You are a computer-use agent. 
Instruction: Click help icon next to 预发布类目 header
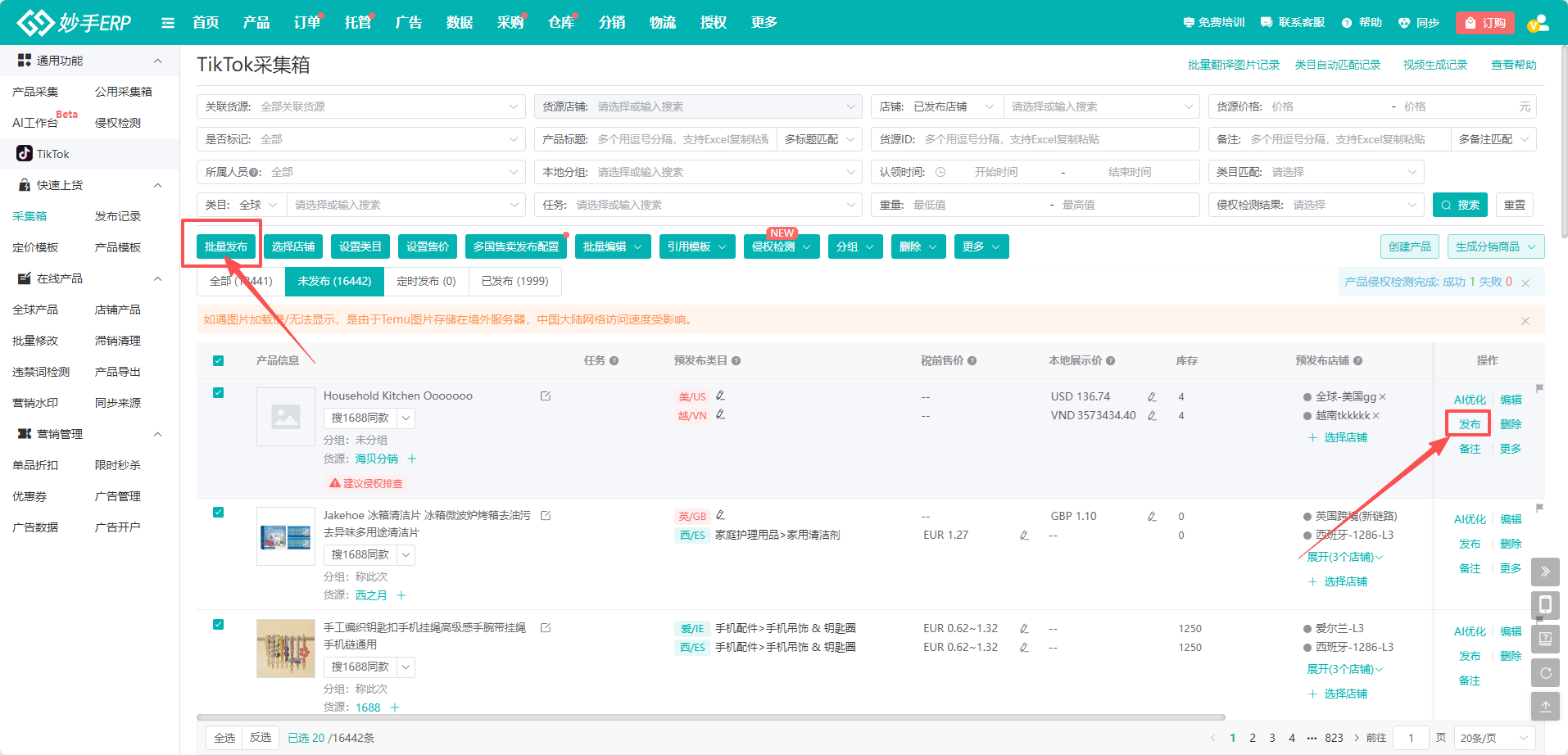pyautogui.click(x=736, y=361)
